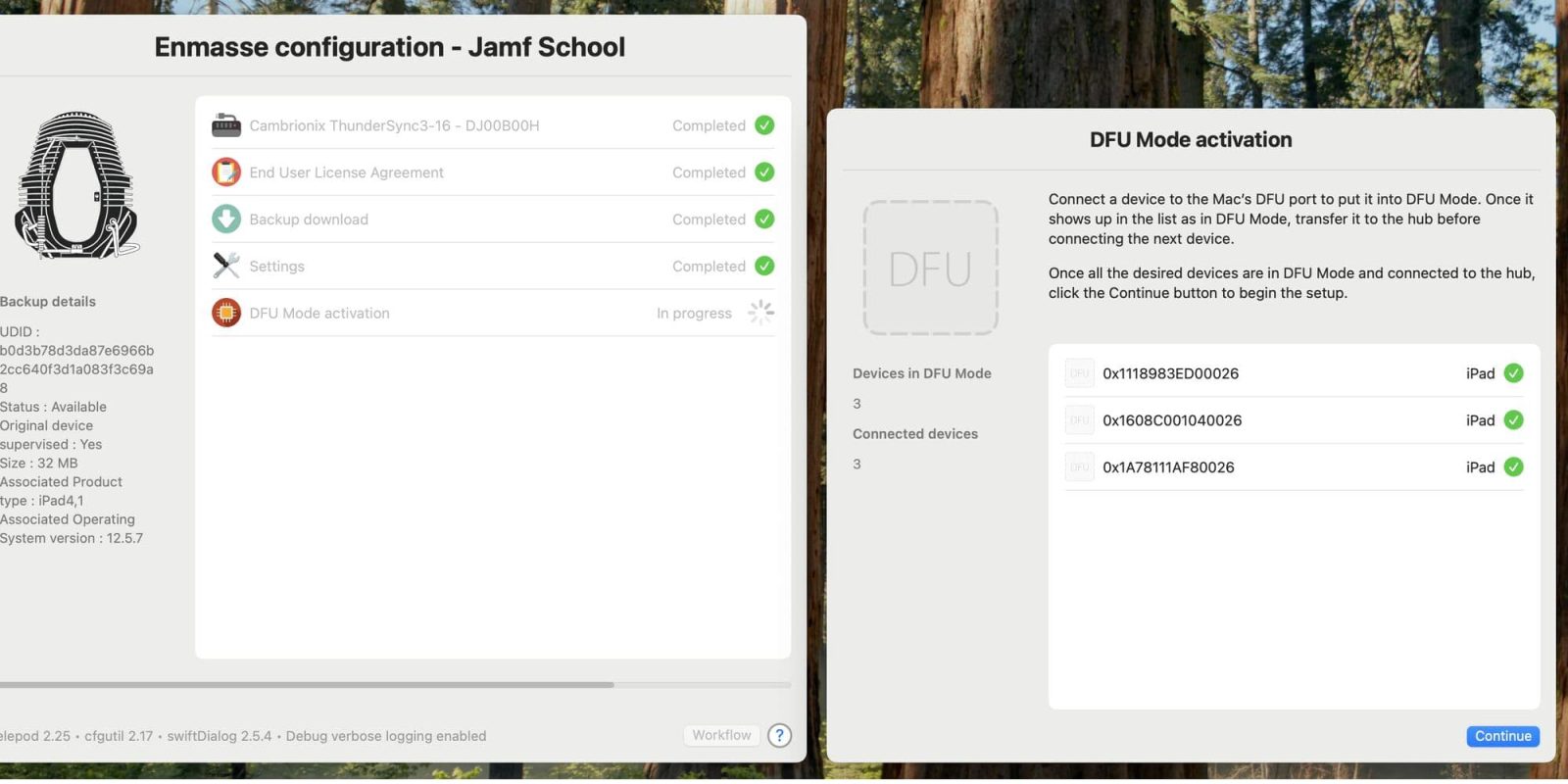The image size is (1568, 784).
Task: Click the DFU icon beside 0x1118983ED00026
Action: tap(1079, 373)
